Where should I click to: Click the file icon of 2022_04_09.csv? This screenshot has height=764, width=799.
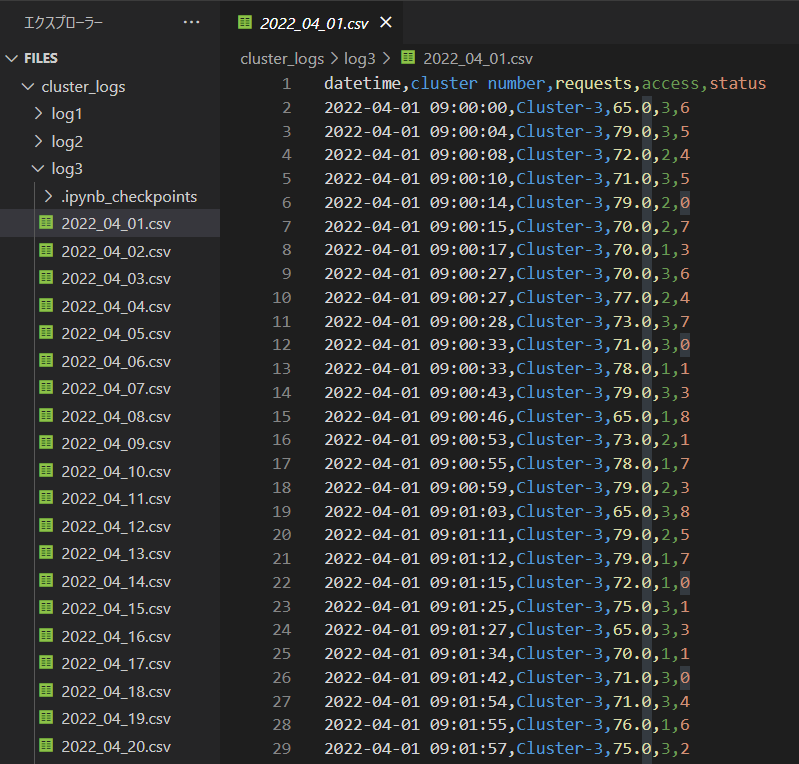[46, 442]
